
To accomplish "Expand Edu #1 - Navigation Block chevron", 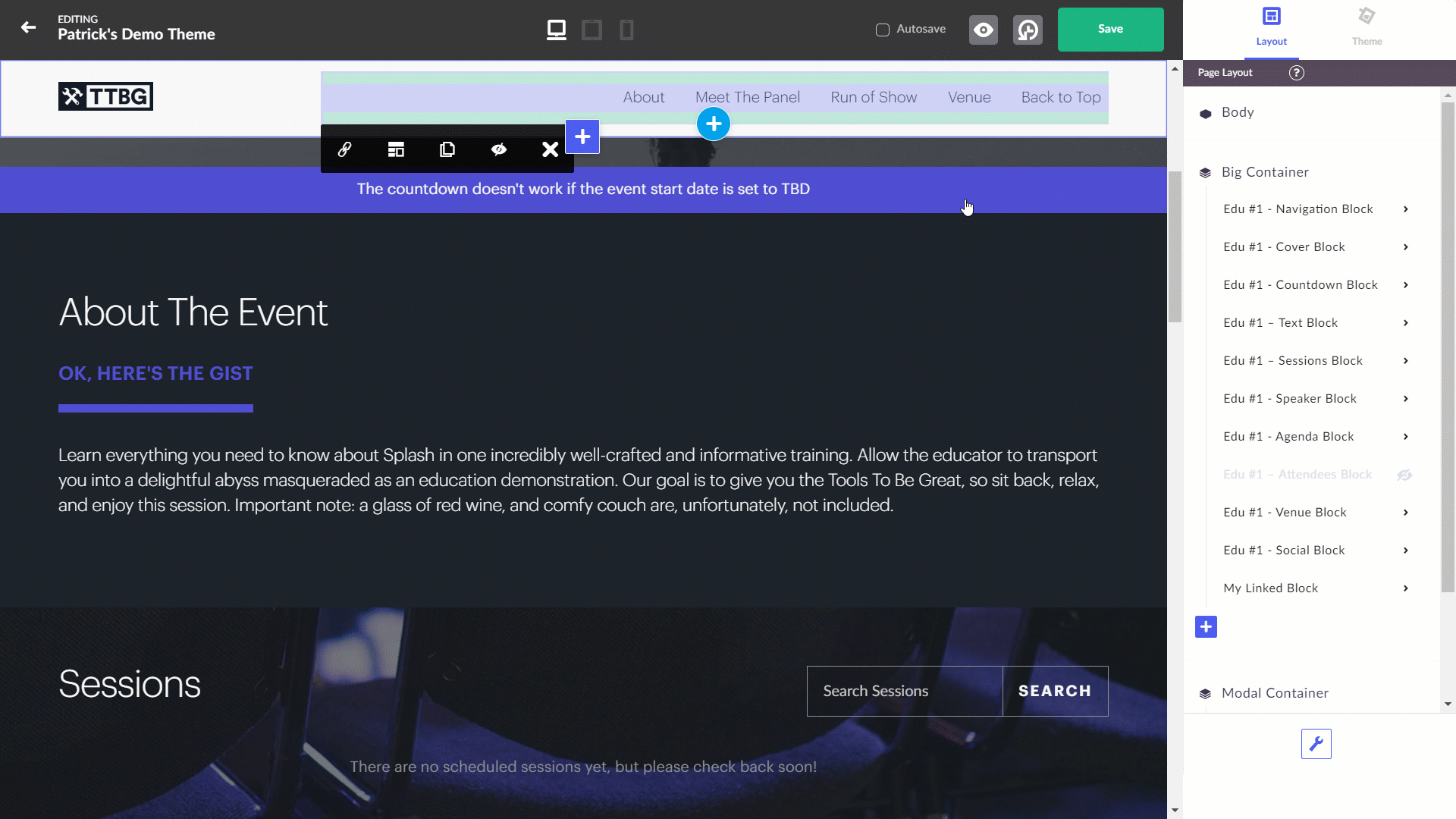I will click(x=1406, y=209).
